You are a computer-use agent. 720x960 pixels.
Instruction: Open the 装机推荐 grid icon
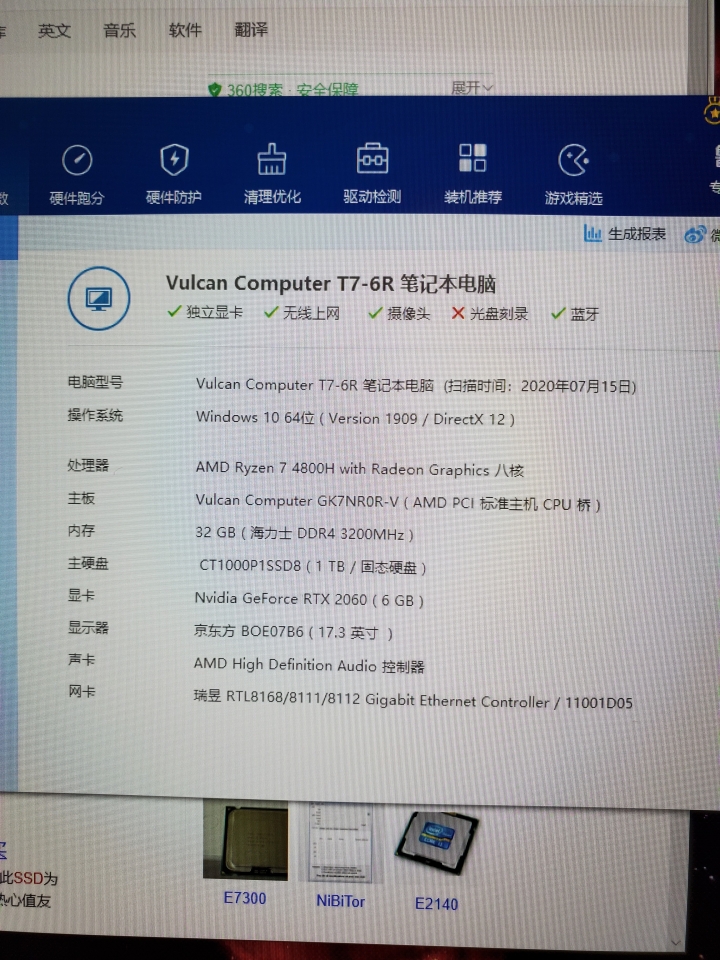tap(473, 158)
